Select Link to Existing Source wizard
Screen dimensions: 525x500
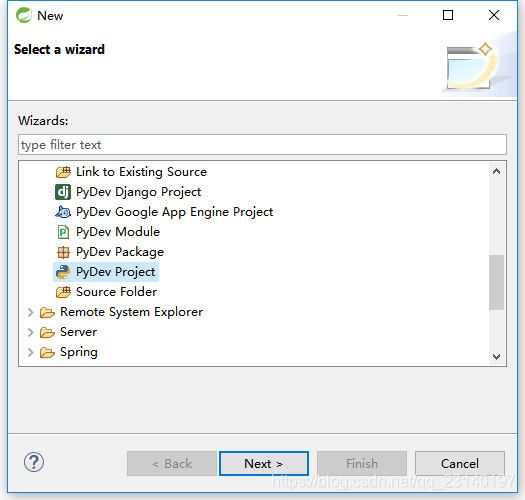pos(142,172)
